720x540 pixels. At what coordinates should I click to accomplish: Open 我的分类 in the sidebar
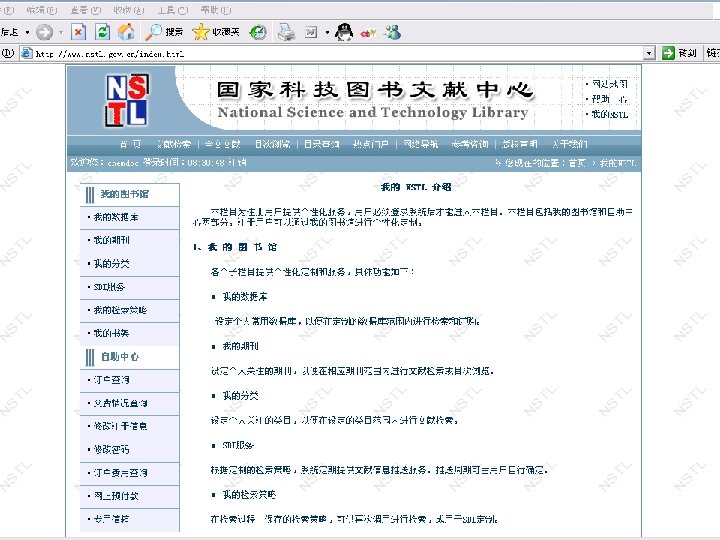pos(112,264)
